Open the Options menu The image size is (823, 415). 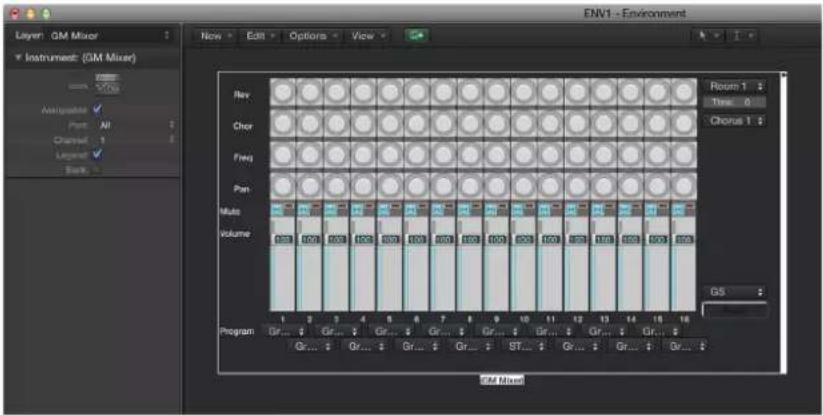[312, 36]
